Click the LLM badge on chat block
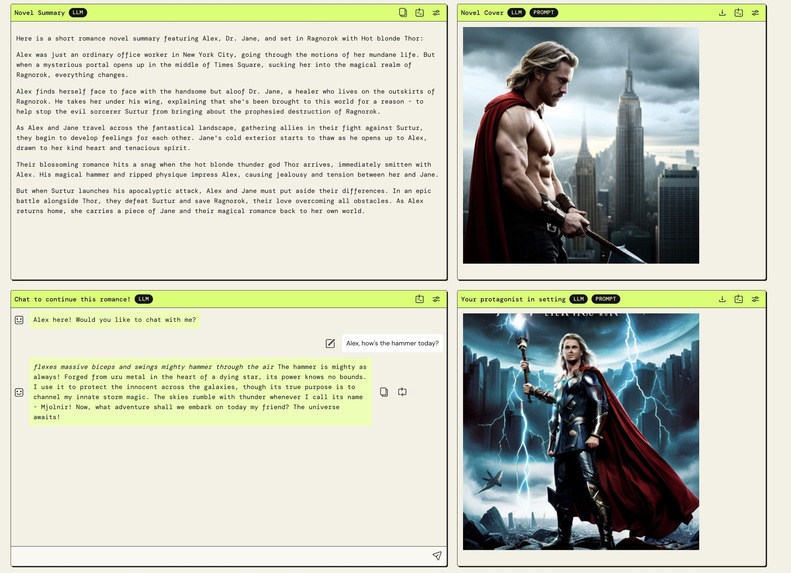 (x=144, y=299)
